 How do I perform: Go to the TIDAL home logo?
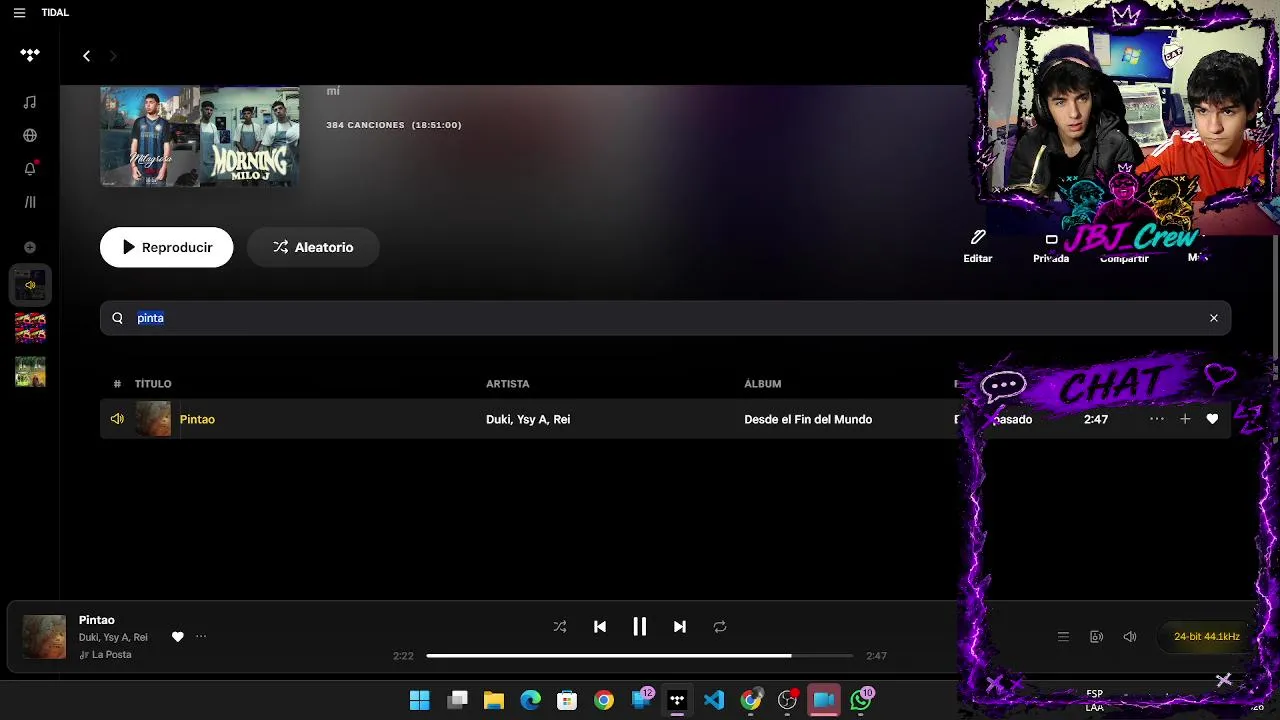click(x=30, y=56)
